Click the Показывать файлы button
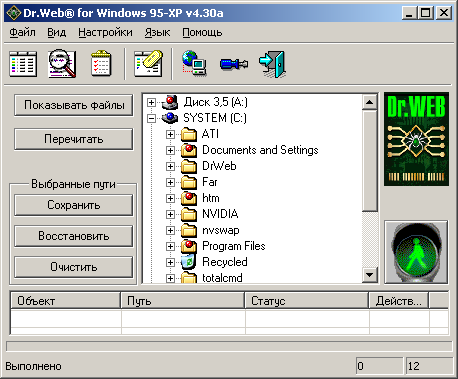Image resolution: width=458 pixels, height=379 pixels. coord(74,105)
